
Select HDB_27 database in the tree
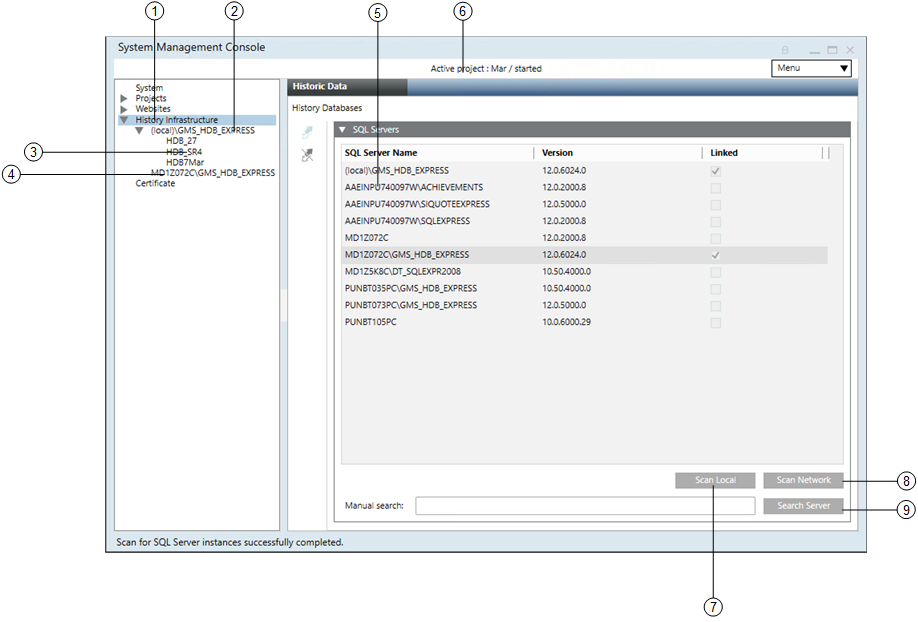point(181,141)
